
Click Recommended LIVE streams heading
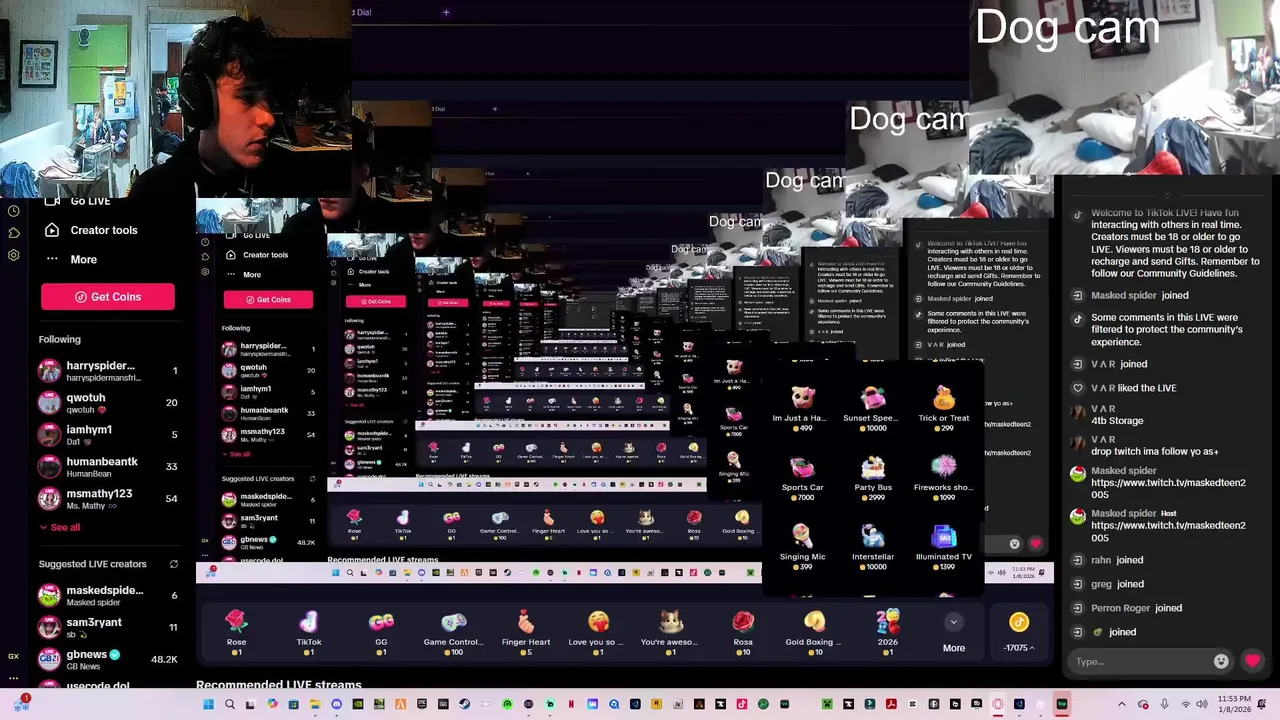point(279,686)
